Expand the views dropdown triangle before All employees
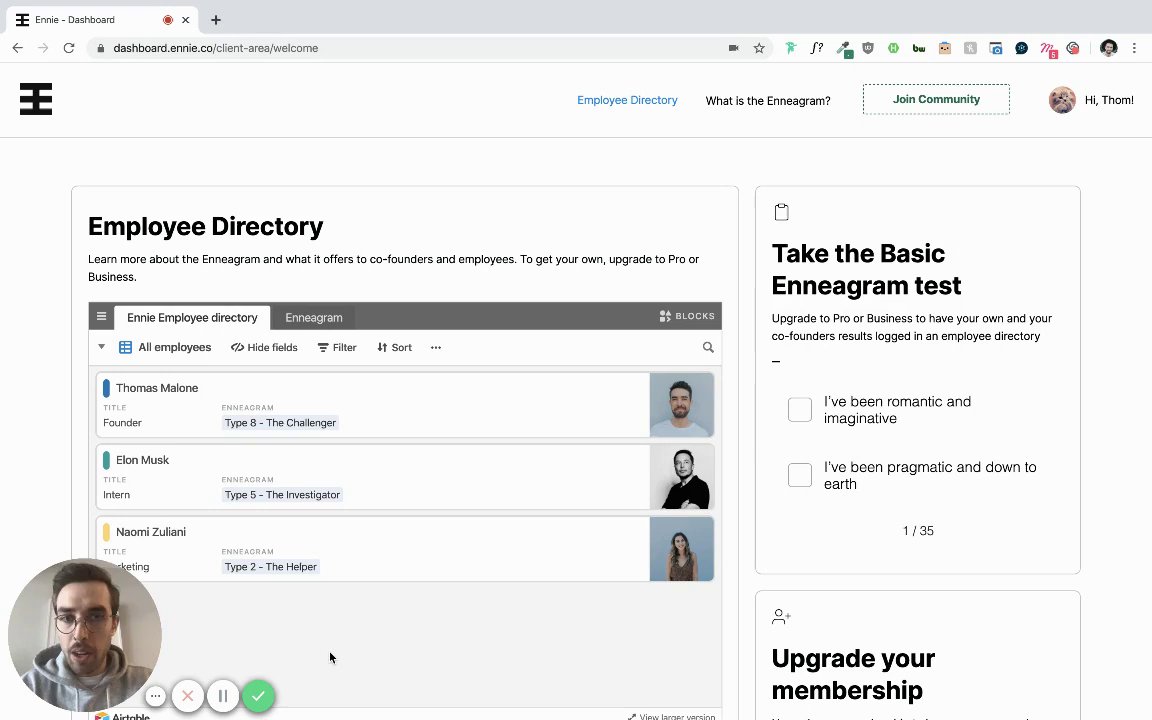 pos(101,347)
